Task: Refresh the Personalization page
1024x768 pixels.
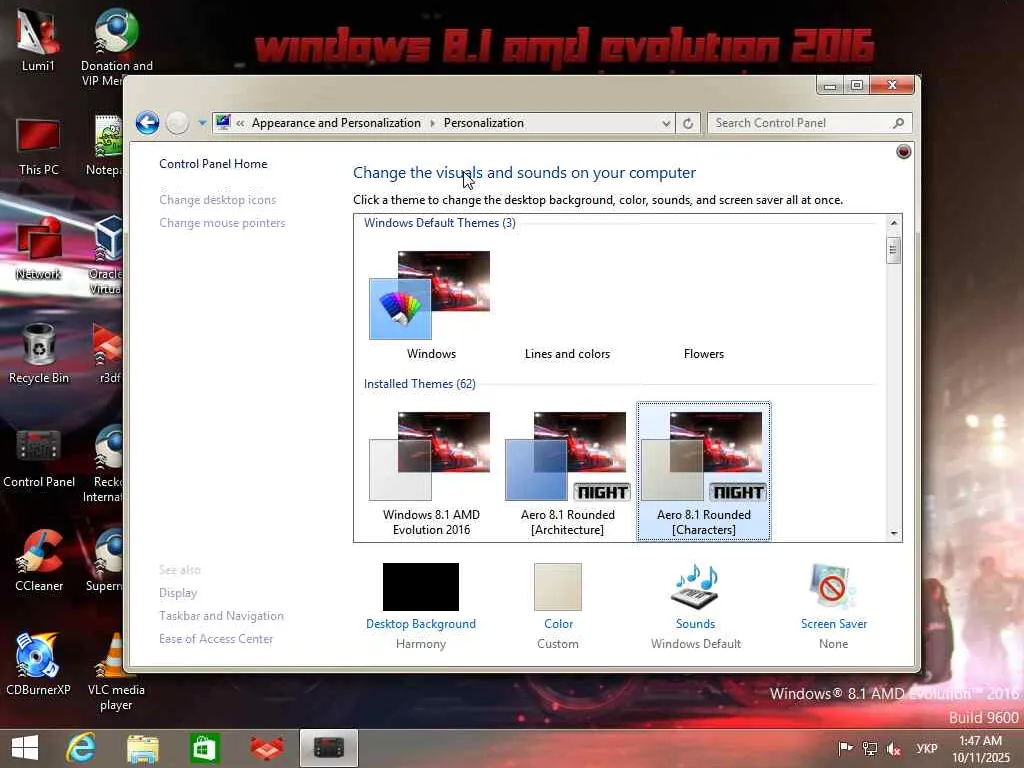Action: tap(688, 123)
